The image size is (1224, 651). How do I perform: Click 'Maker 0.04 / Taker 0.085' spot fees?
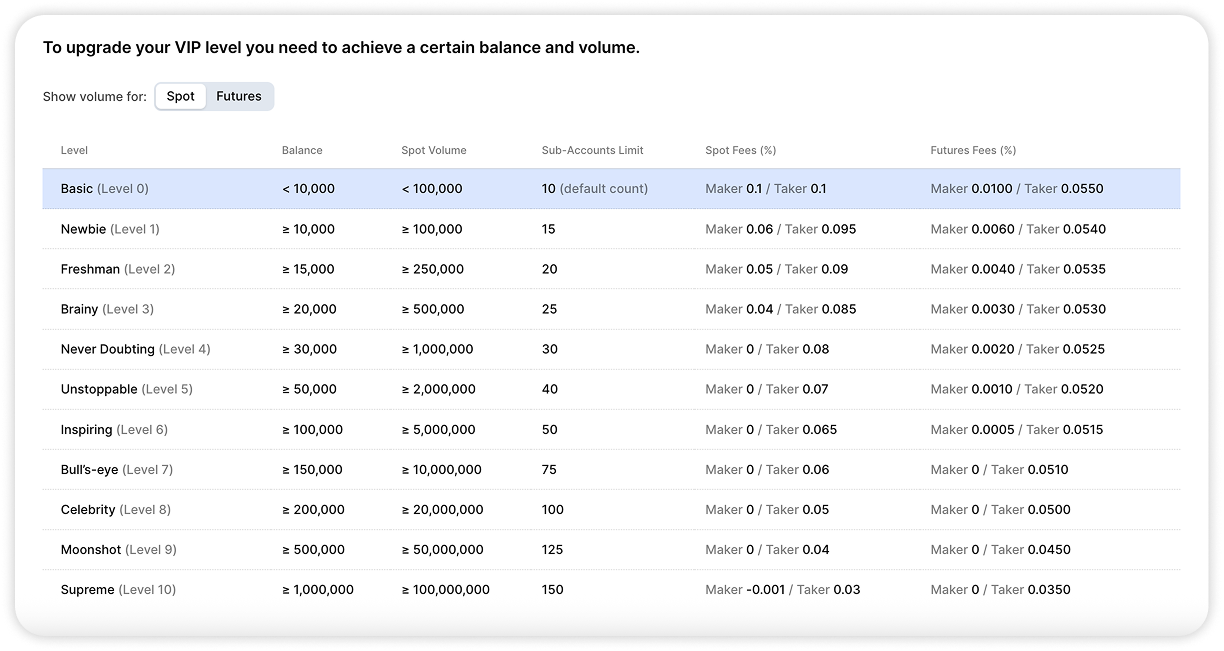(x=781, y=309)
